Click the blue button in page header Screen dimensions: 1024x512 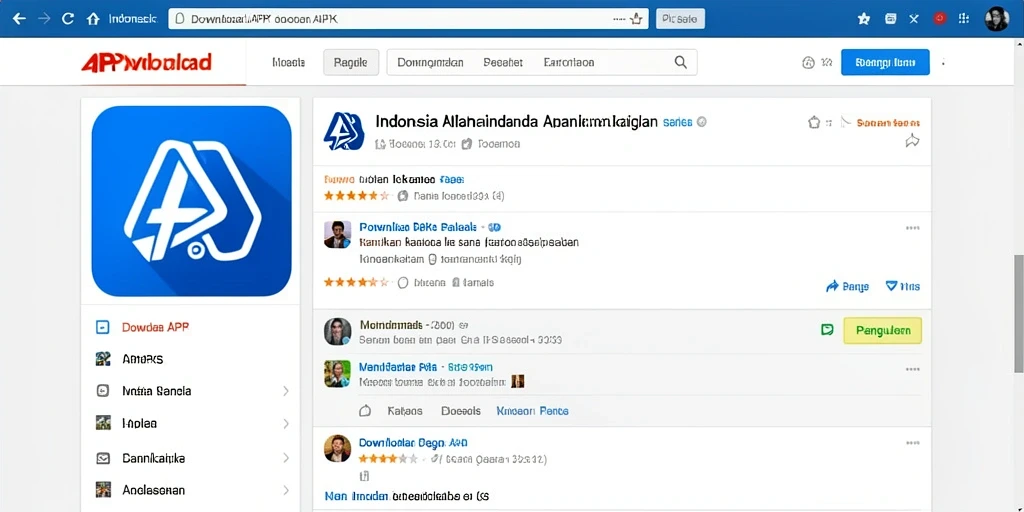click(x=885, y=62)
